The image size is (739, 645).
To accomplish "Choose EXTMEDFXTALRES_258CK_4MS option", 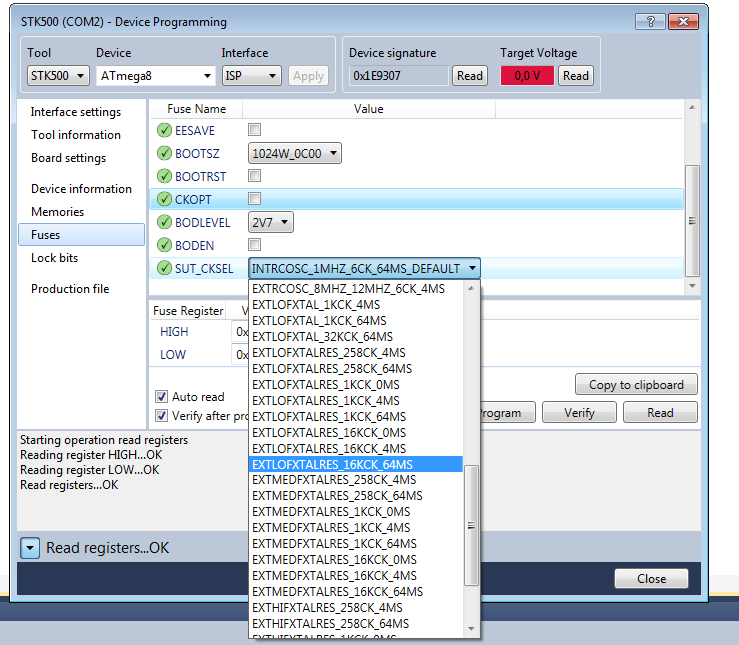I will [x=356, y=480].
